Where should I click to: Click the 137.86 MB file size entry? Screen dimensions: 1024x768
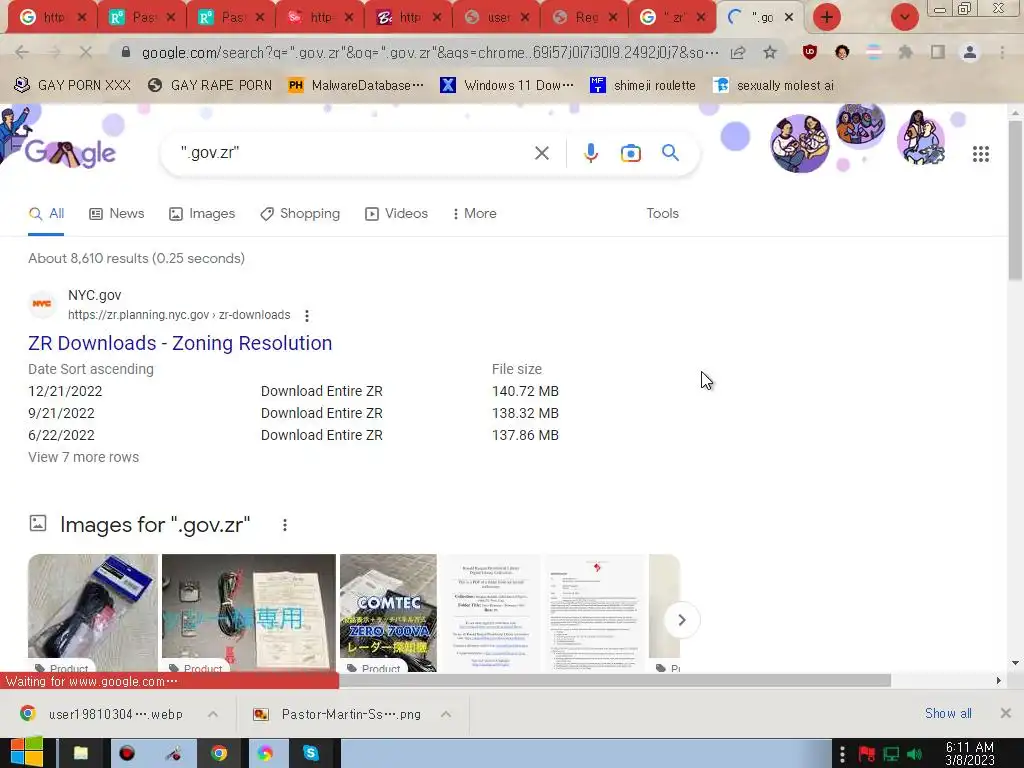(x=525, y=435)
